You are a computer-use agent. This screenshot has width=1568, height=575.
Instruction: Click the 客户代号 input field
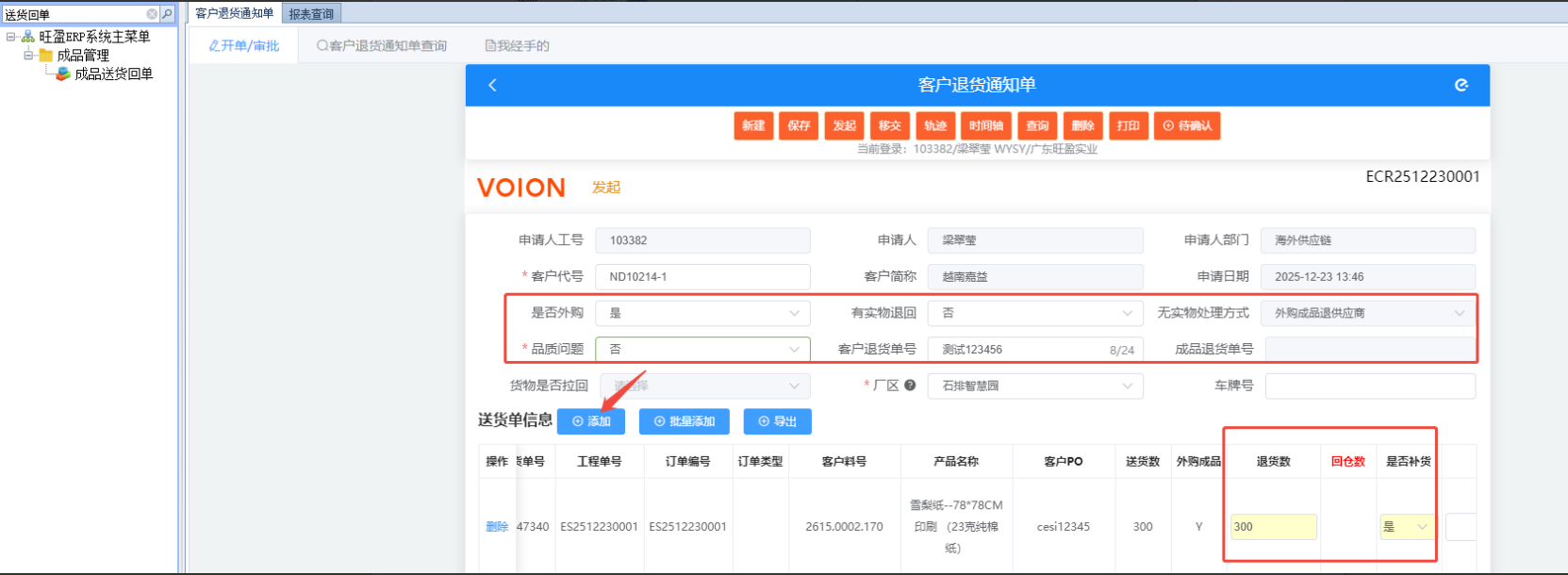(x=702, y=276)
